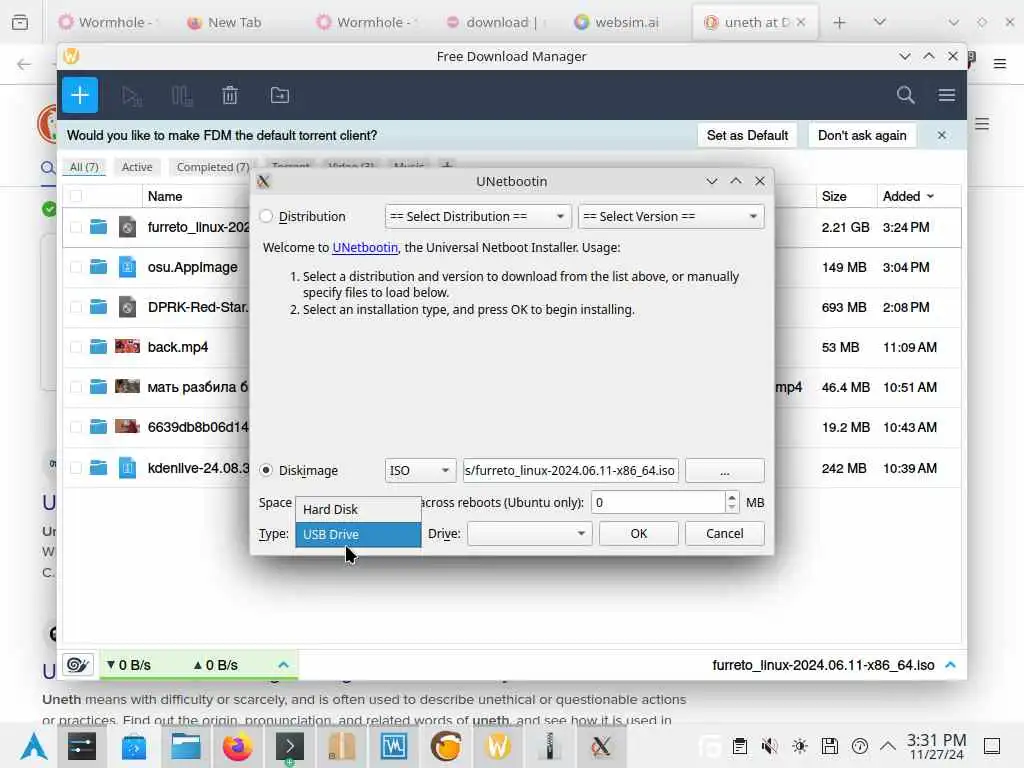Screen dimensions: 1024x768
Task: Click the blue add download plus button
Action: (x=80, y=95)
